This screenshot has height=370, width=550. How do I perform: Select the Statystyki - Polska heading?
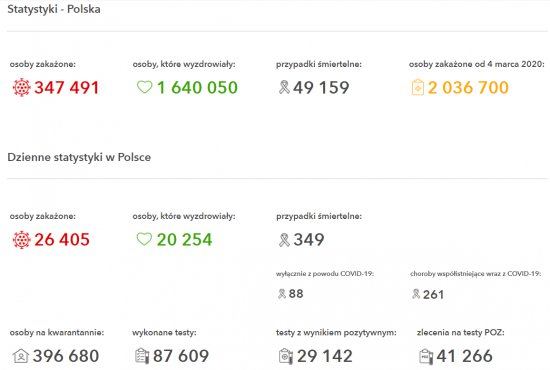[54, 9]
